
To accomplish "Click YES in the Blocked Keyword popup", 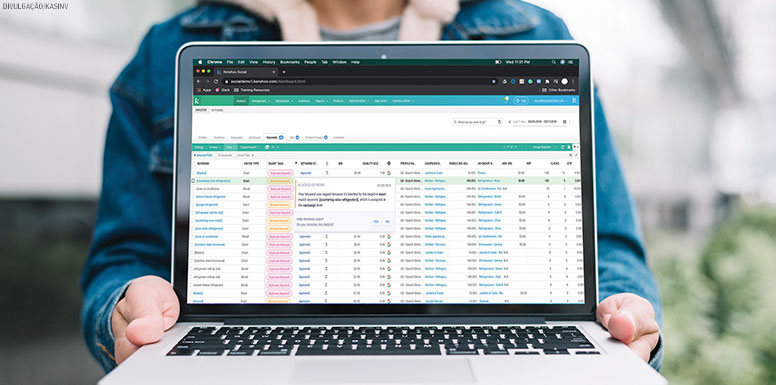I will (x=376, y=222).
